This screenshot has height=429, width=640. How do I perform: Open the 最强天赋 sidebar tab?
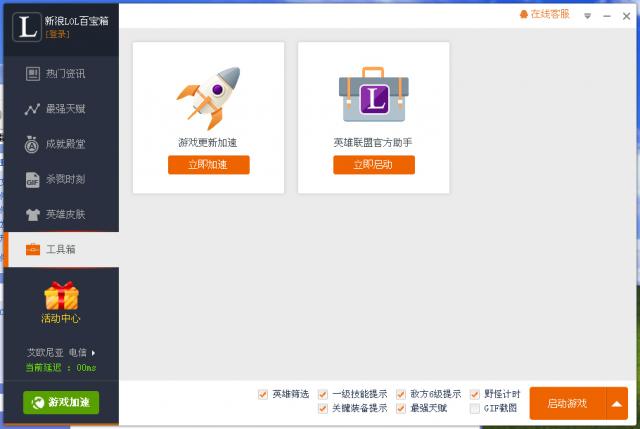(x=60, y=109)
